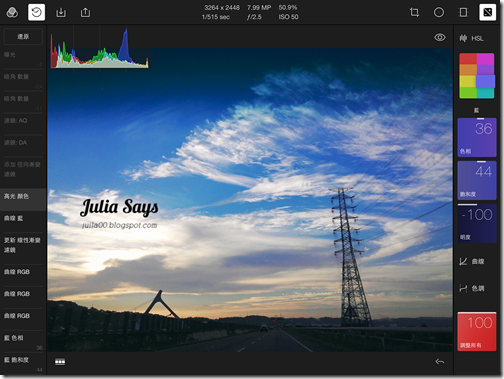Select the 曝光 history step

23,58
